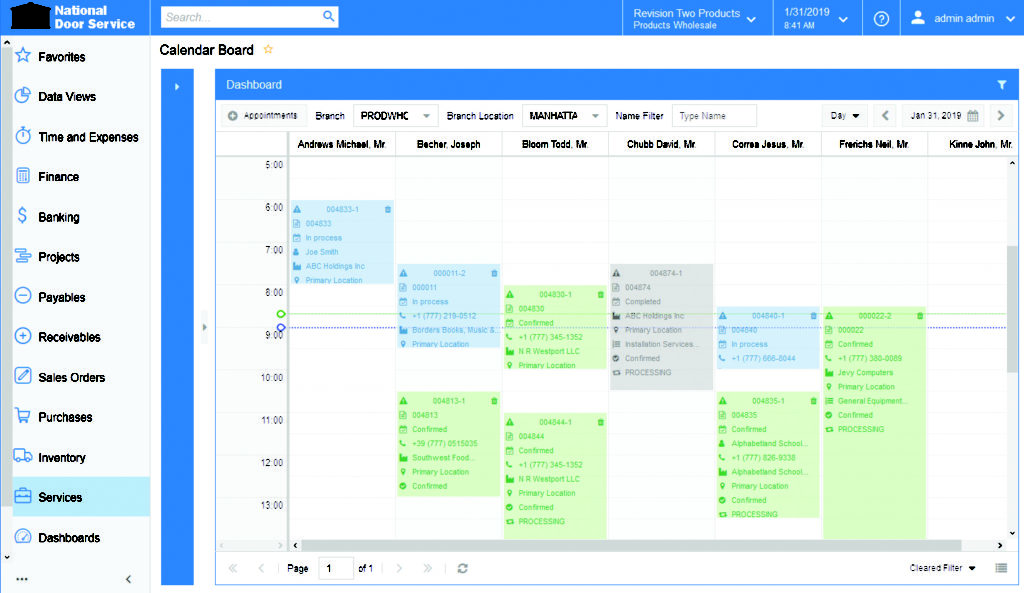Open the Branch Location dropdown showing MANHATTA
The height and width of the screenshot is (593, 1024).
(566, 115)
